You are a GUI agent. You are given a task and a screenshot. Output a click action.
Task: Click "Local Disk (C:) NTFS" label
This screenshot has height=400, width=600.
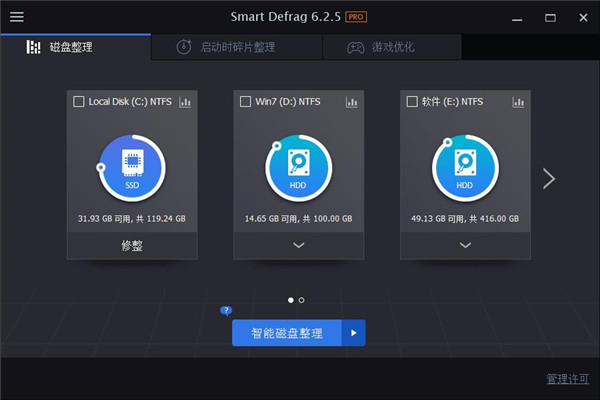pyautogui.click(x=130, y=101)
